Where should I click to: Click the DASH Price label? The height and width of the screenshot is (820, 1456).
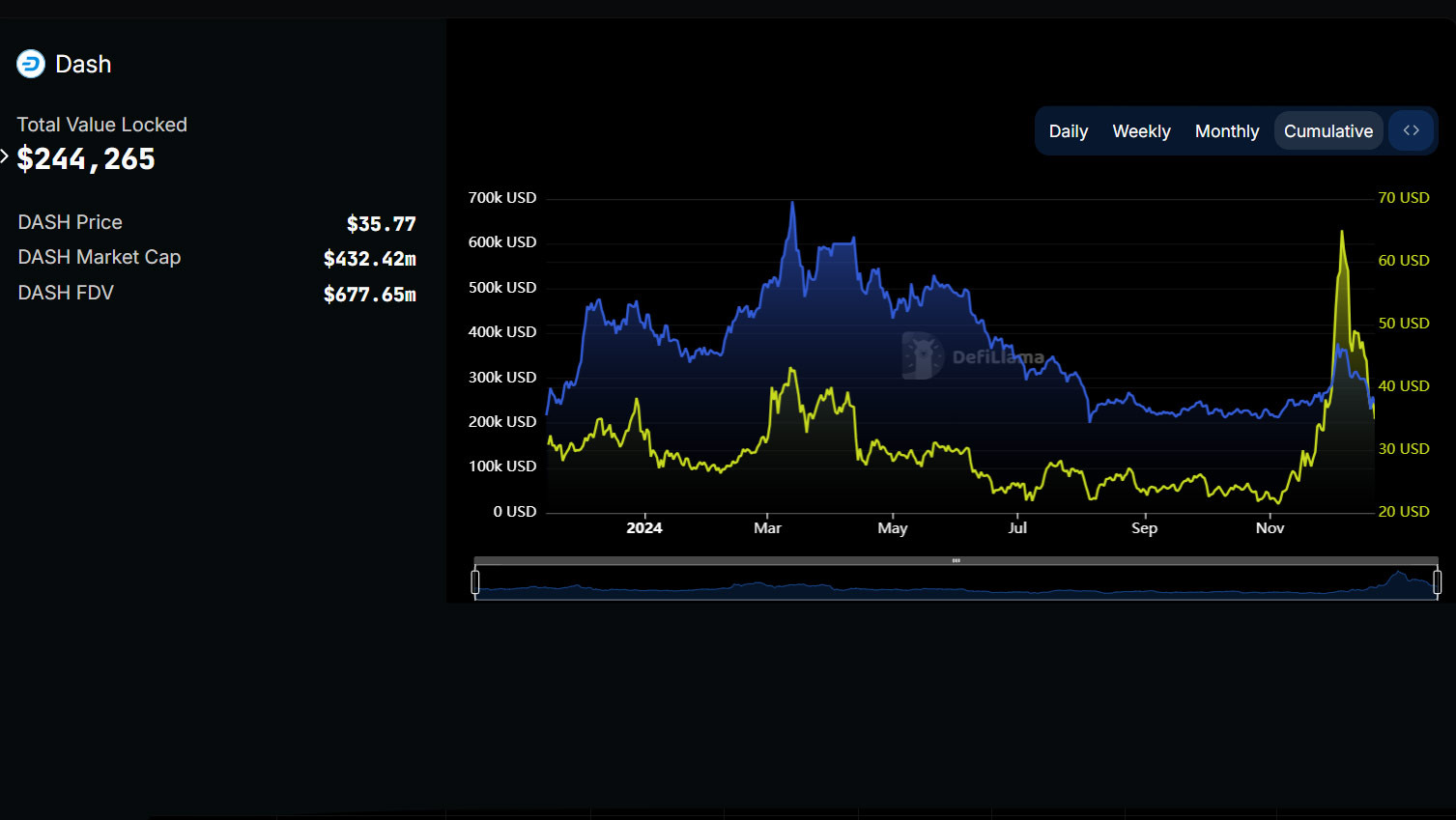[x=70, y=222]
